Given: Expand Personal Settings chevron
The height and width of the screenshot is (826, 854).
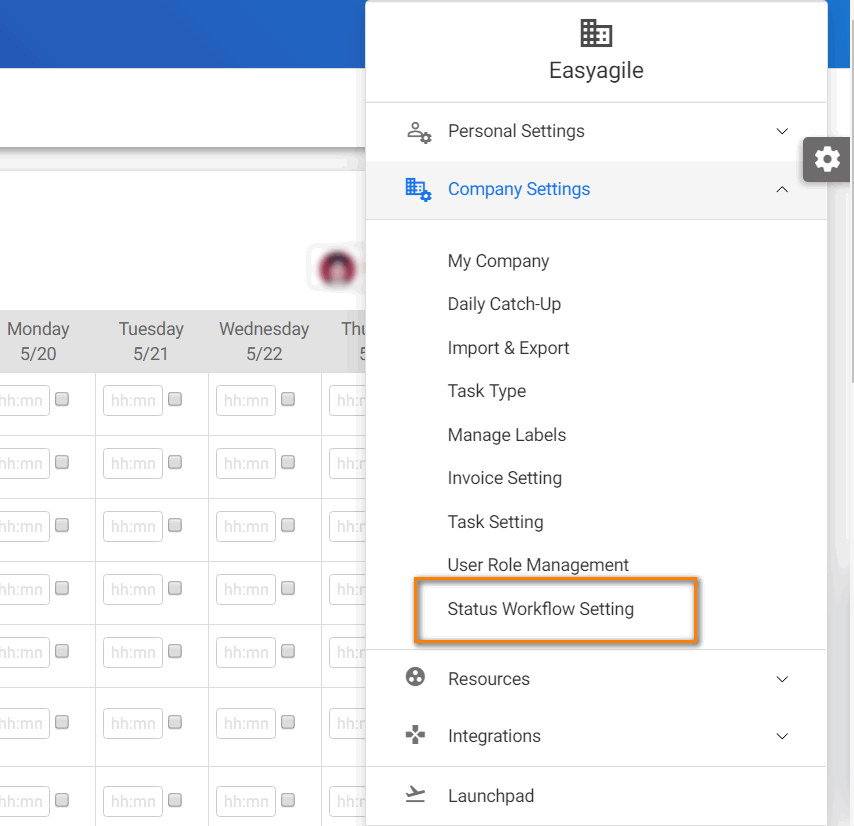Looking at the screenshot, I should point(782,131).
